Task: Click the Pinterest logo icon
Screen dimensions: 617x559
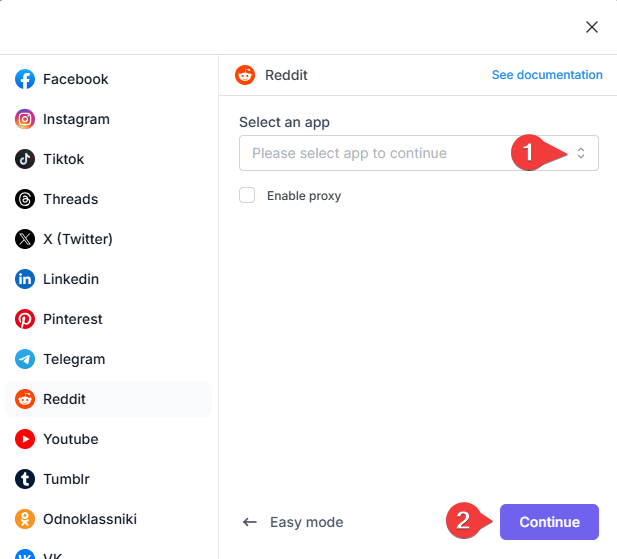Action: pyautogui.click(x=25, y=319)
